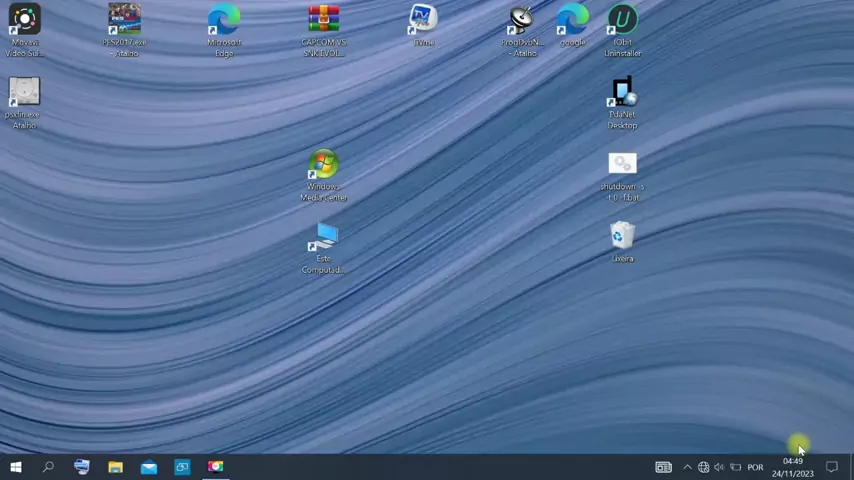This screenshot has width=854, height=480.
Task: Click the taskbar search magnifier
Action: pyautogui.click(x=48, y=467)
